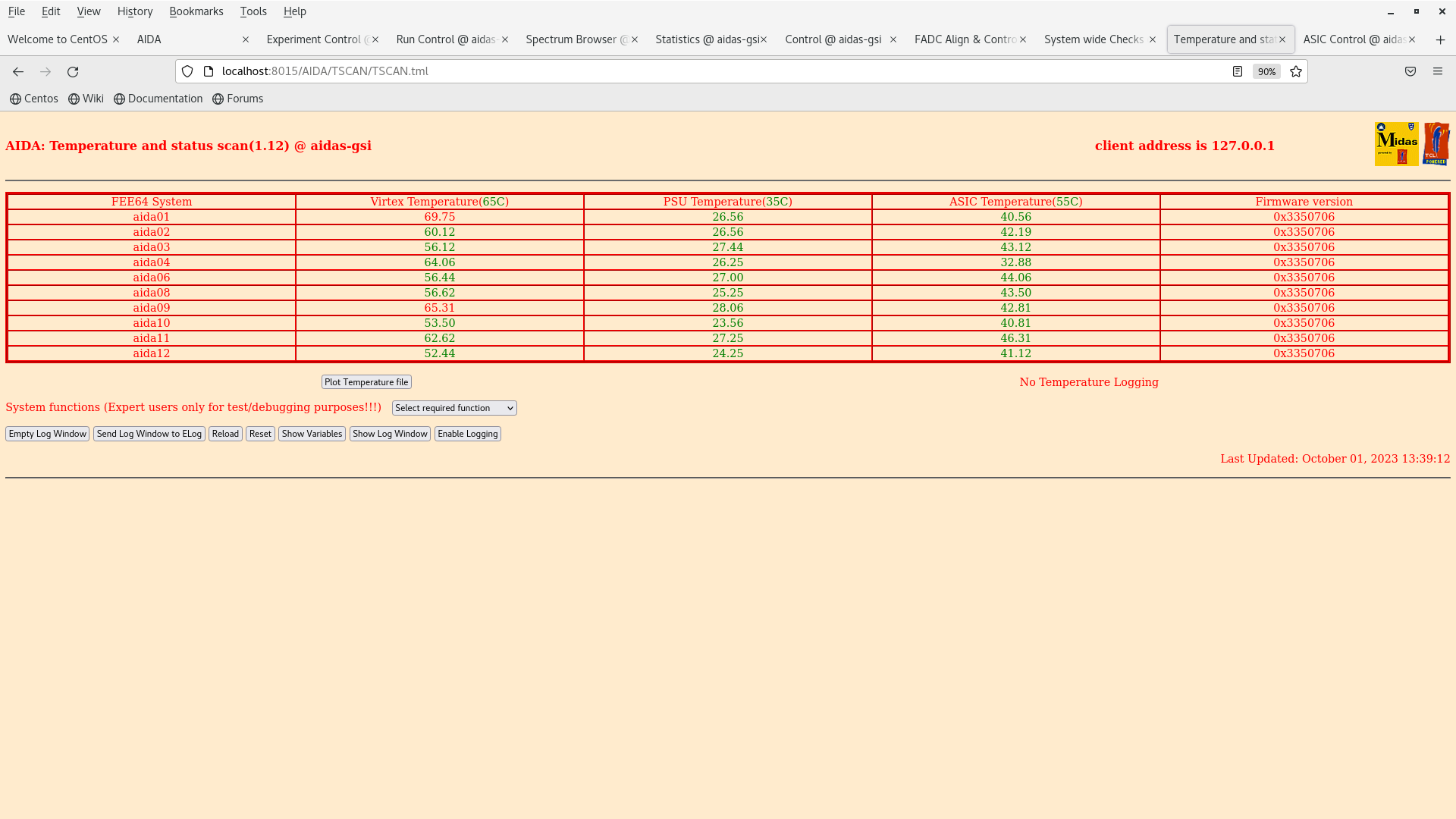
Task: Click the Midas logo image
Action: (x=1396, y=143)
